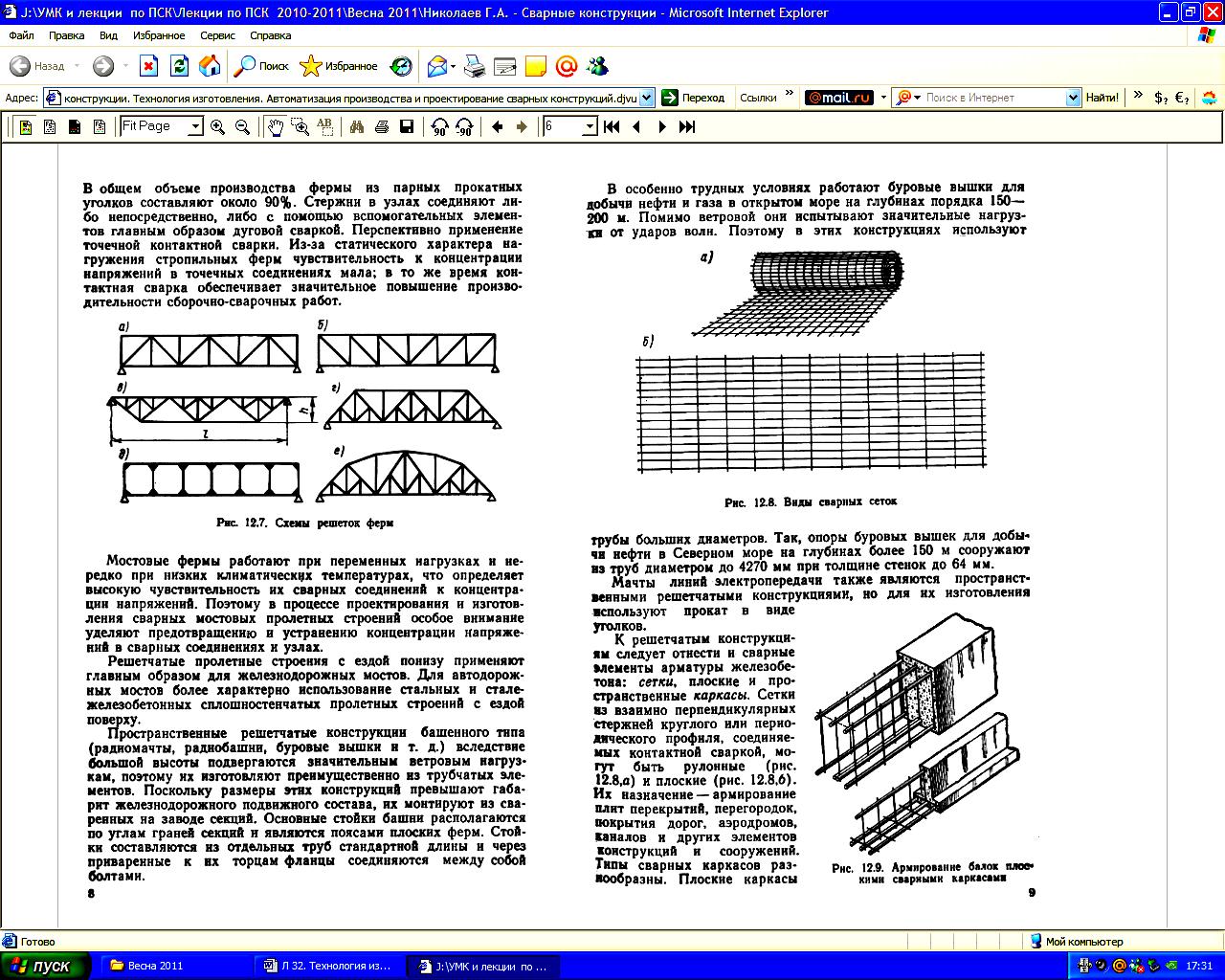Expand Back button history dropdown arrow
The image size is (1225, 980).
coord(78,66)
